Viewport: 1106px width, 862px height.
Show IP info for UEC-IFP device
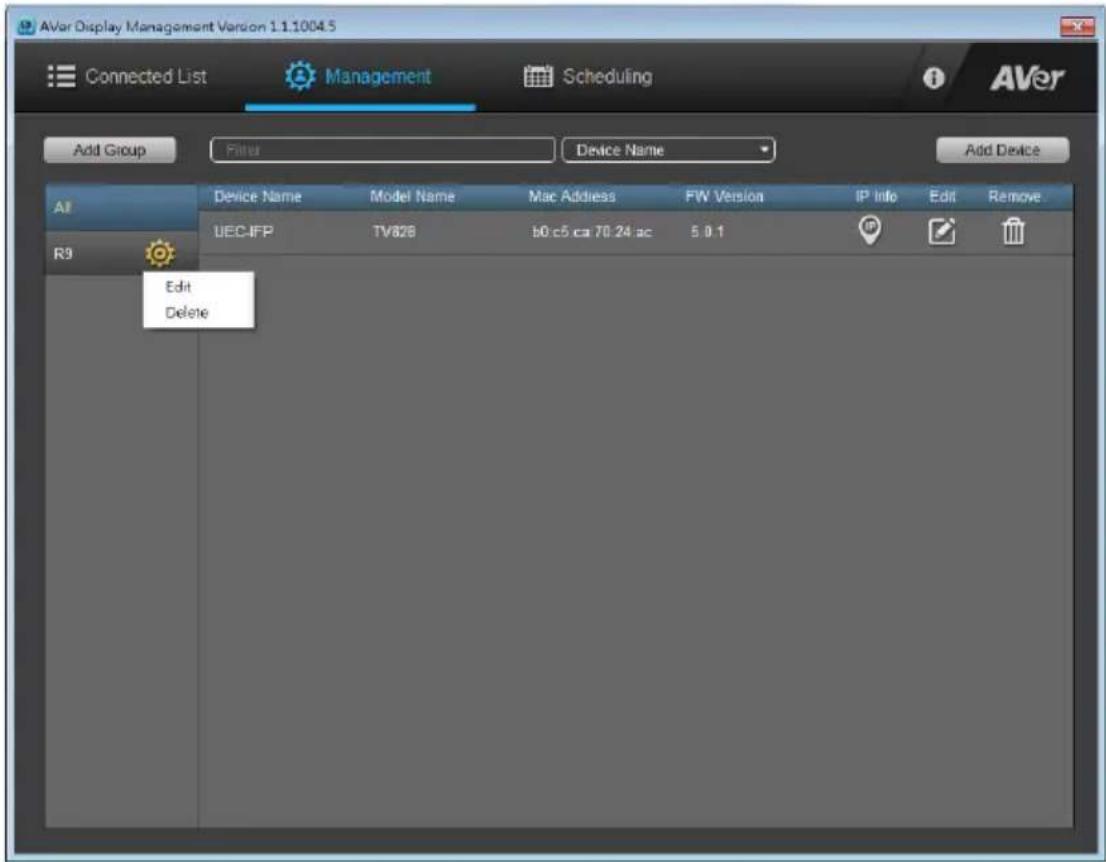click(870, 231)
